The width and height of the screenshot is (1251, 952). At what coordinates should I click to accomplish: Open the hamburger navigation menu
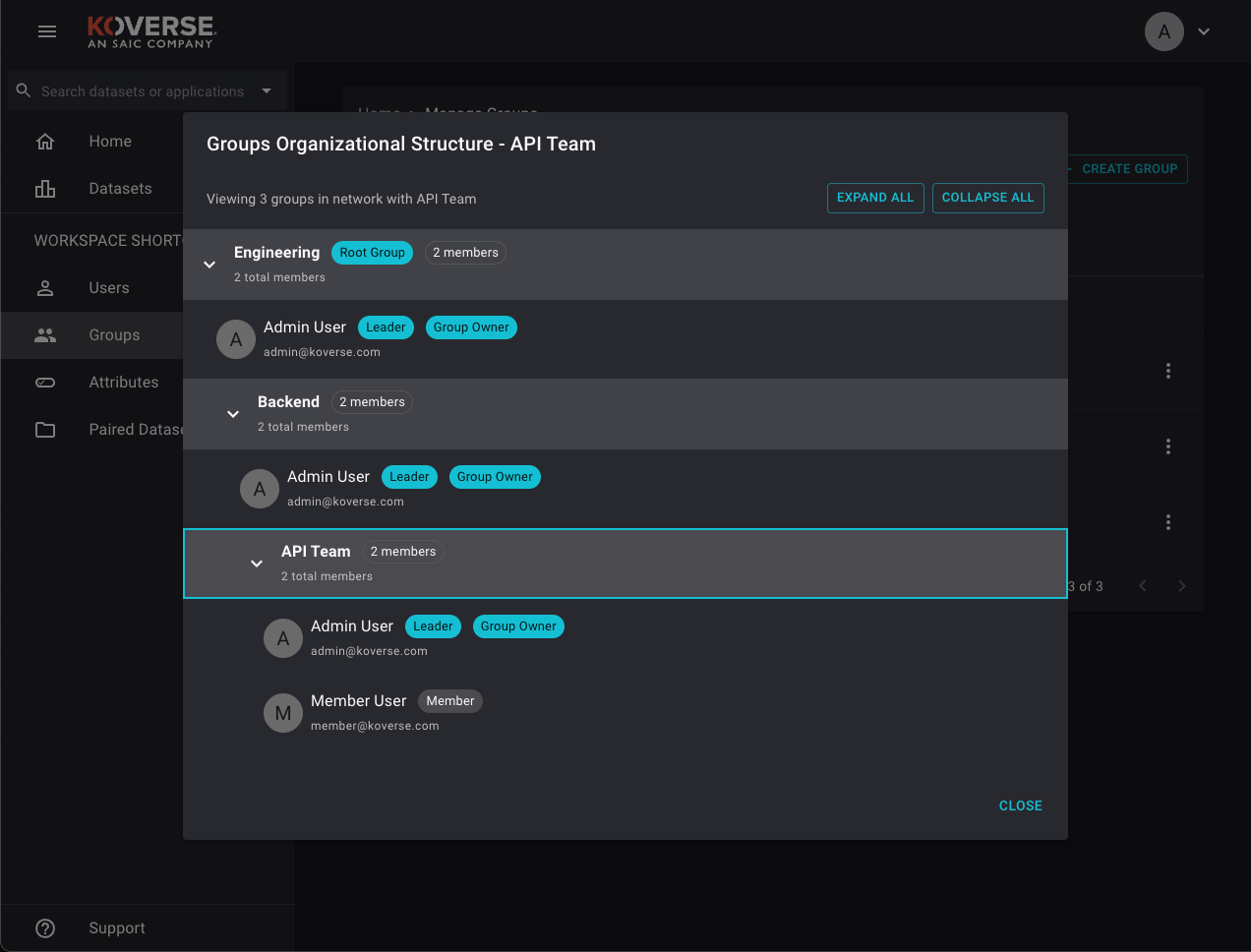pos(47,31)
